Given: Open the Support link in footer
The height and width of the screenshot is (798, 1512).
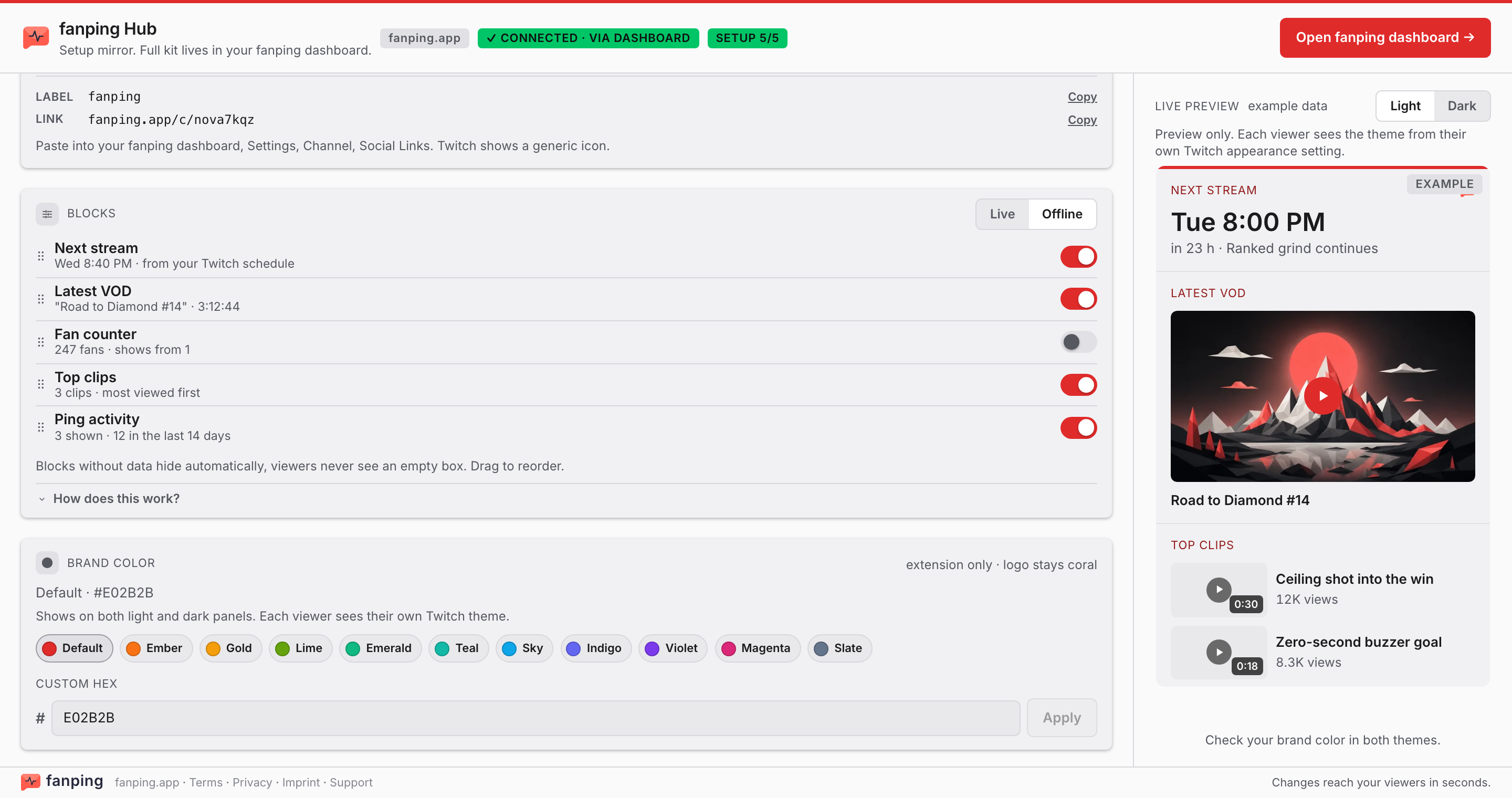Looking at the screenshot, I should tap(351, 783).
